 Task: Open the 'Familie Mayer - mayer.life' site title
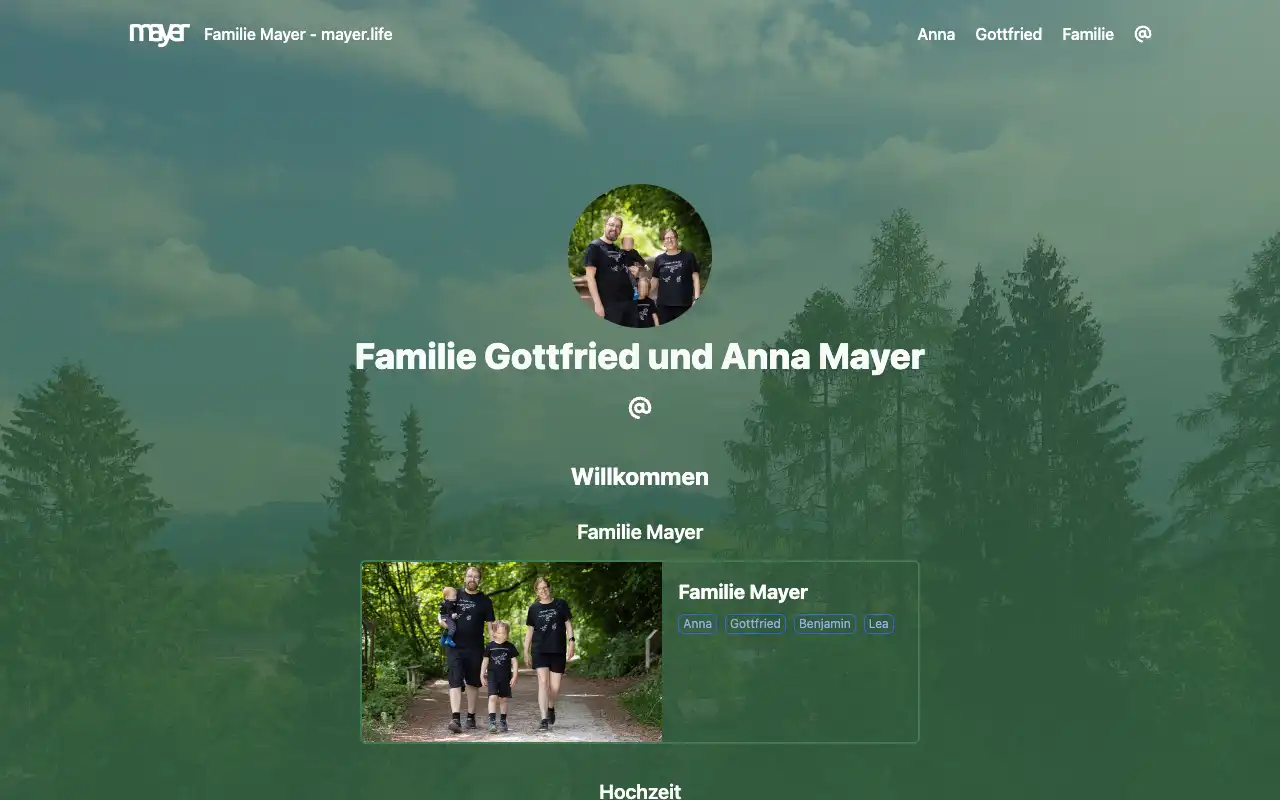tap(298, 34)
